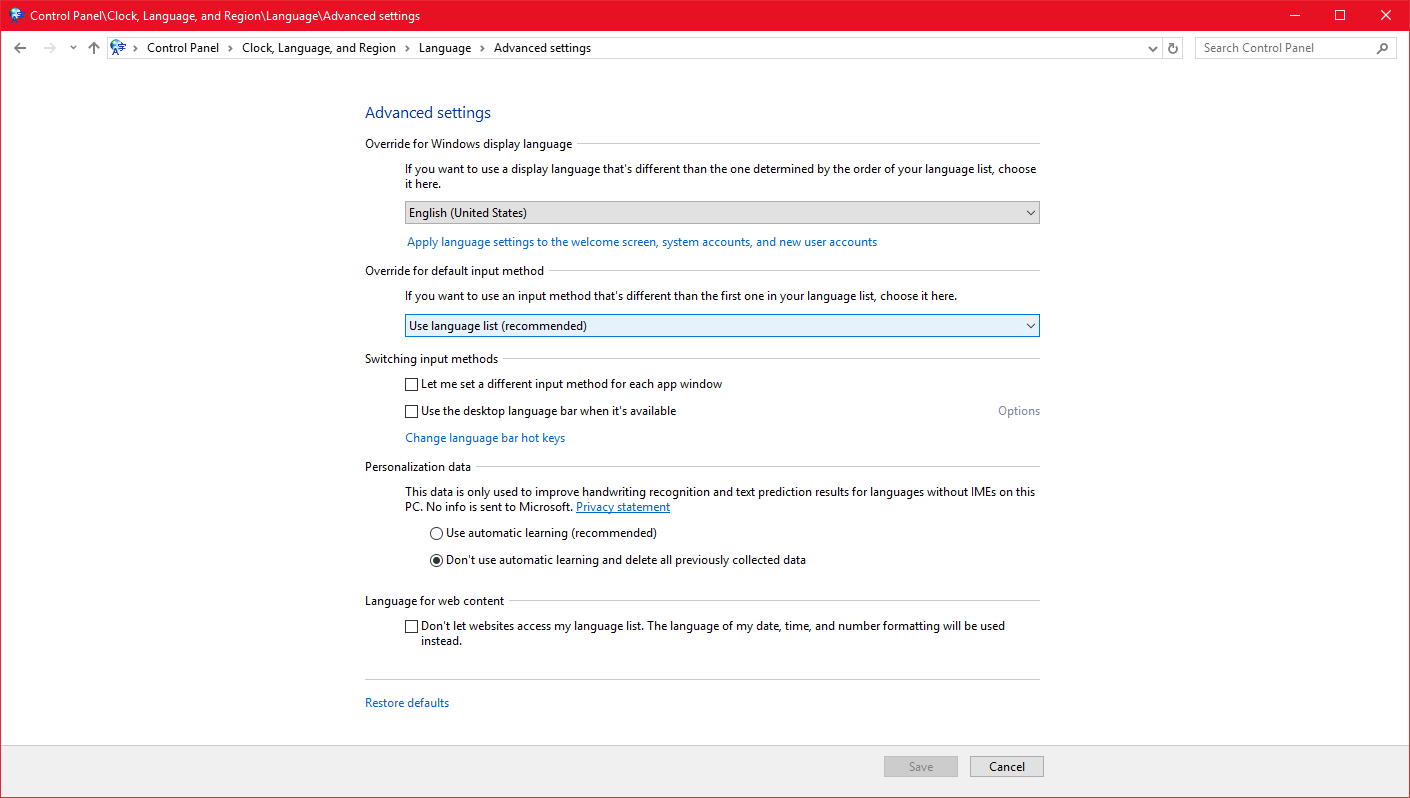
Task: Close the Advanced settings window
Action: [x=1386, y=15]
